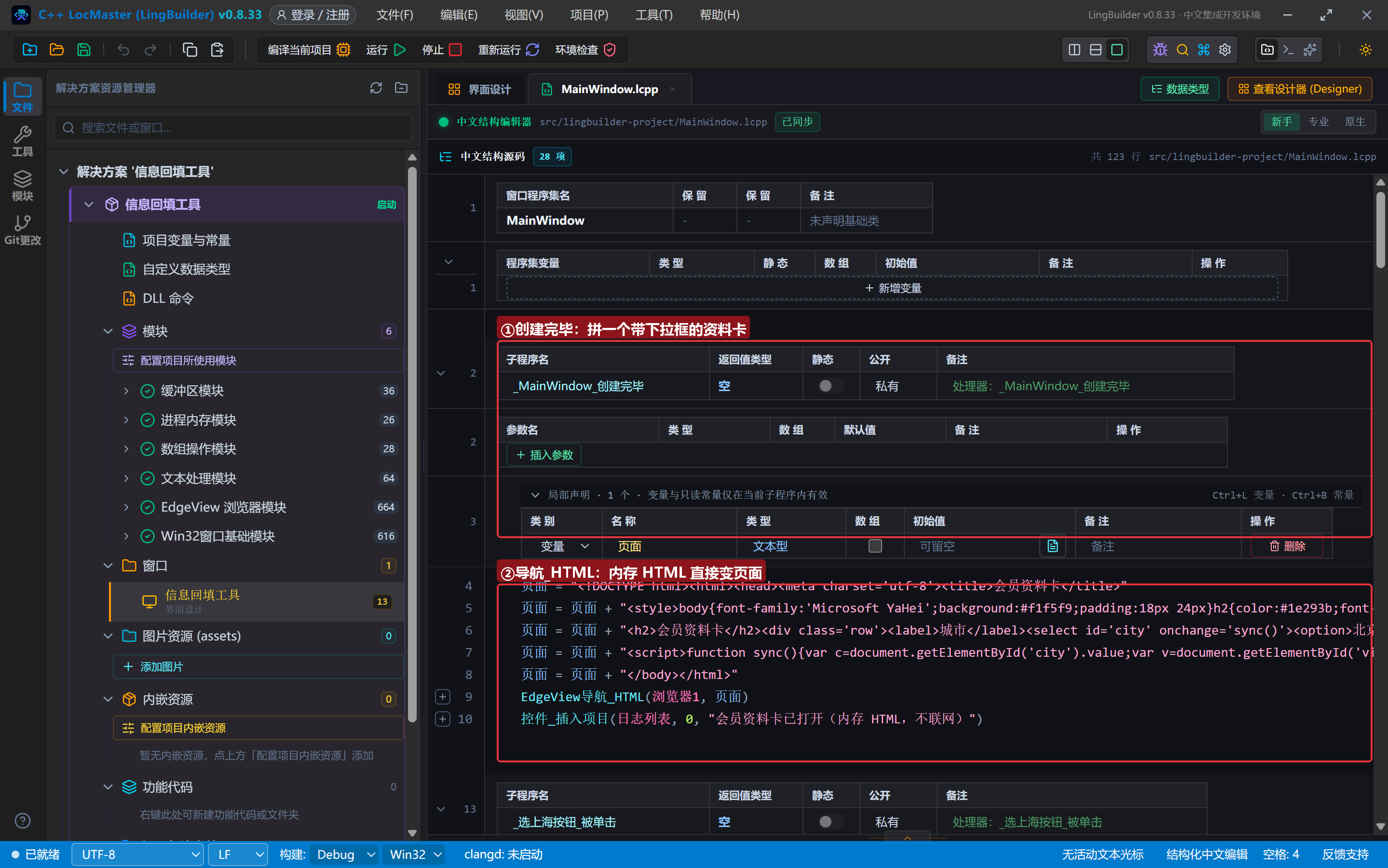Click the Stop square icon
This screenshot has height=868, width=1388.
click(x=455, y=50)
